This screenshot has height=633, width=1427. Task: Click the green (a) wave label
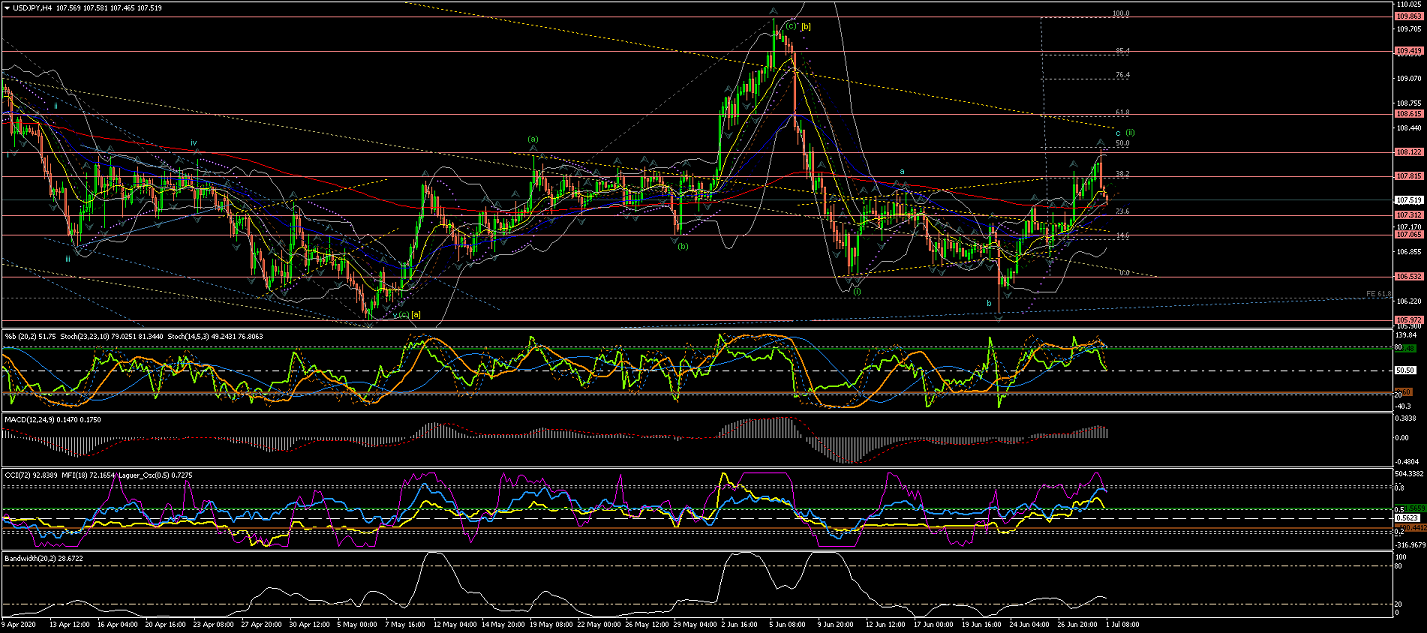(x=533, y=139)
